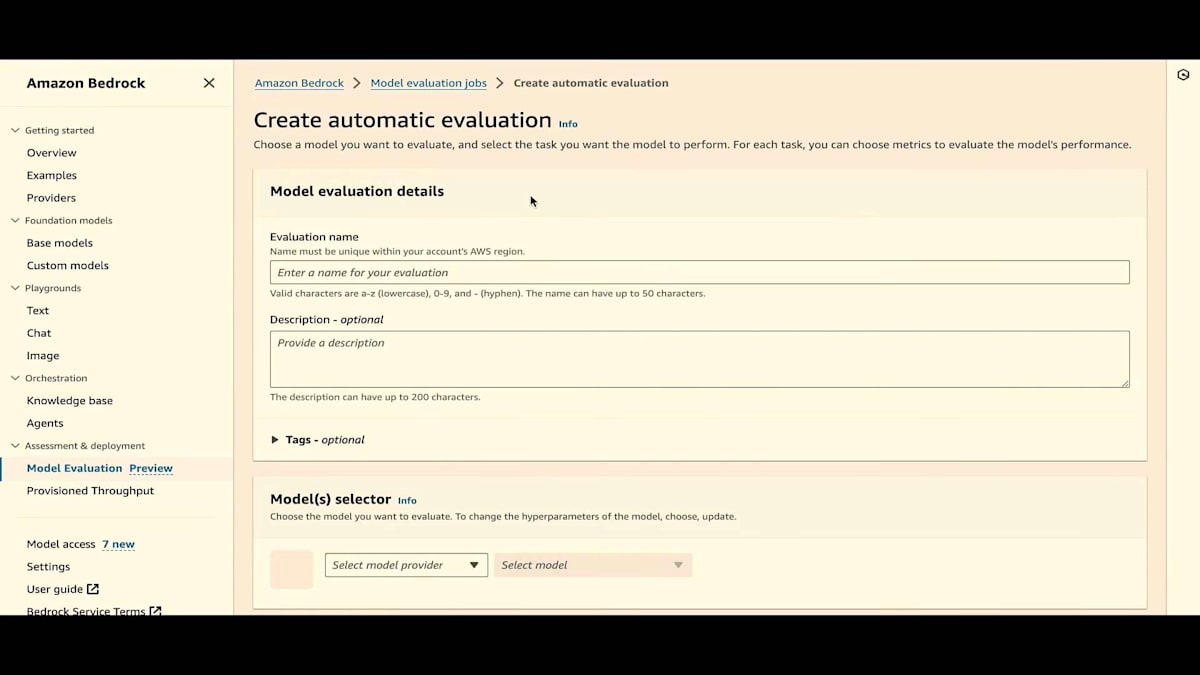
Task: Click Model evaluation jobs breadcrumb
Action: (x=429, y=83)
